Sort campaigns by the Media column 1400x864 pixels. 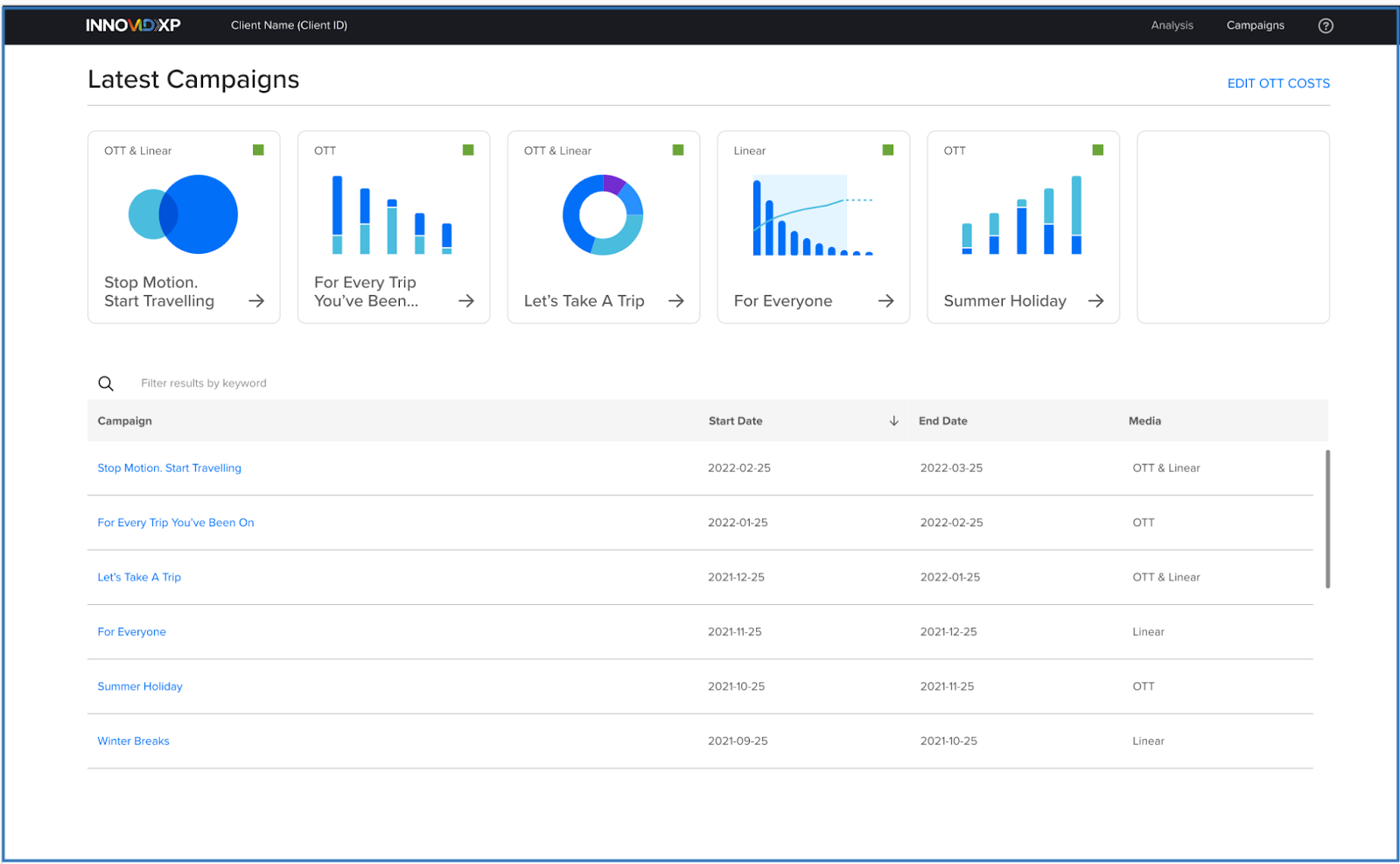tap(1144, 420)
